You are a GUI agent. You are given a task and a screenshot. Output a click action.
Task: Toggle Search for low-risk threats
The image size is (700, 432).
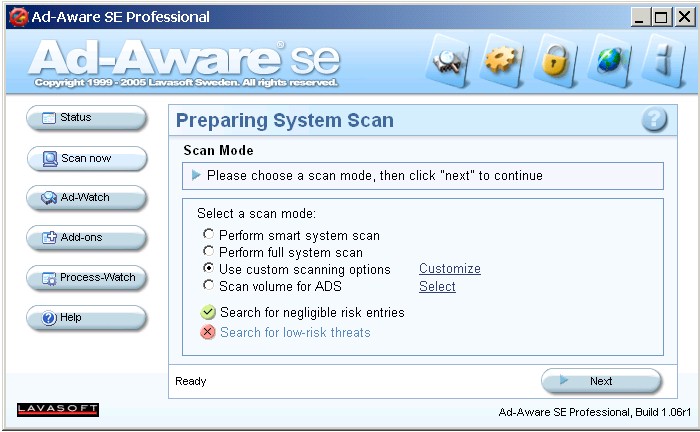point(208,332)
